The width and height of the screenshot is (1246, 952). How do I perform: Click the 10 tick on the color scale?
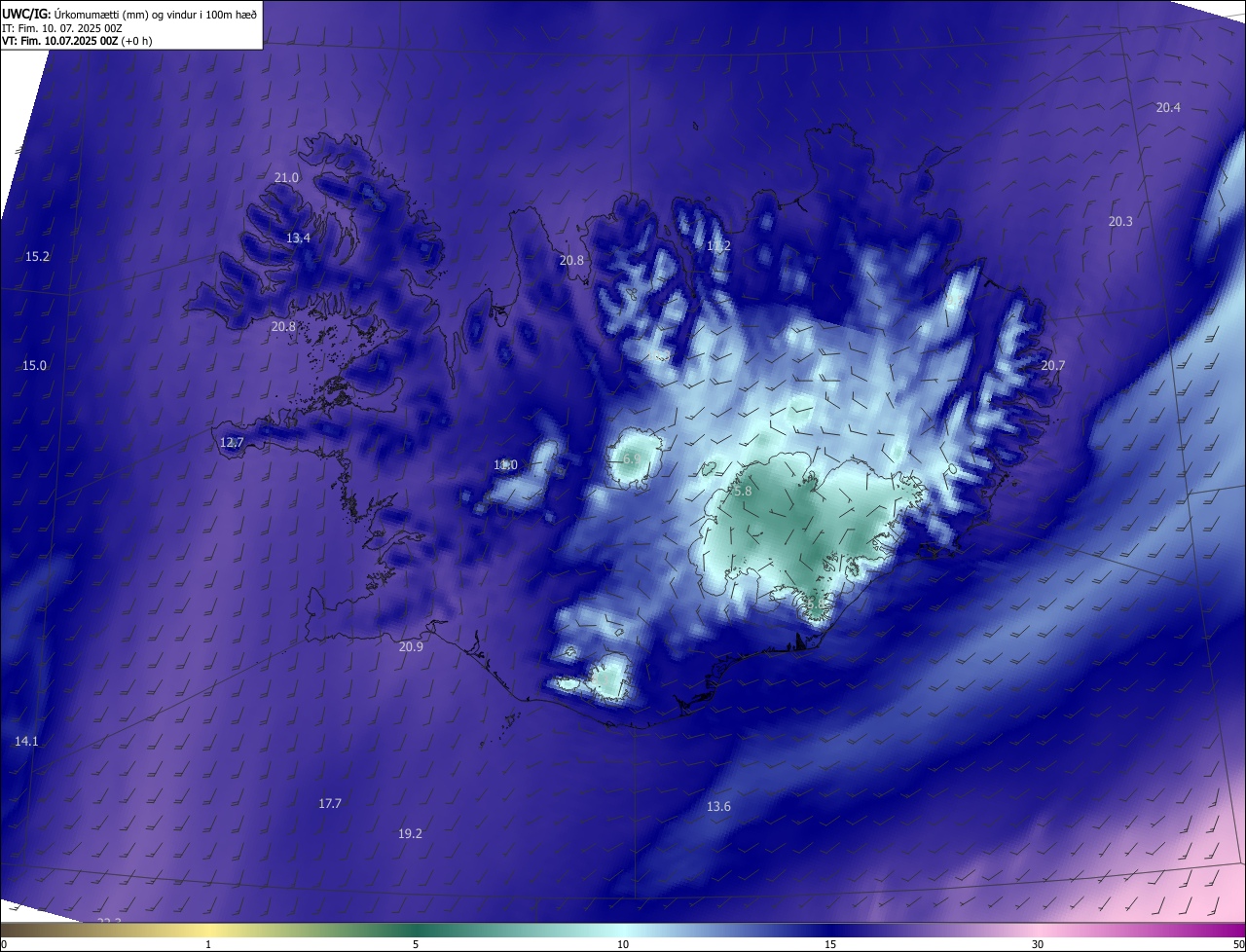[x=623, y=945]
